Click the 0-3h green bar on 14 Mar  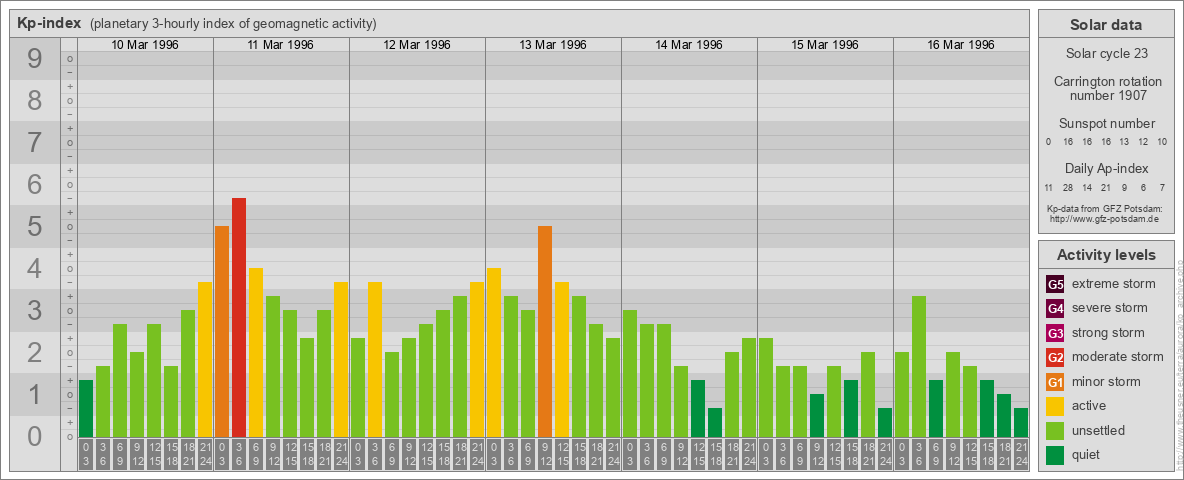630,374
